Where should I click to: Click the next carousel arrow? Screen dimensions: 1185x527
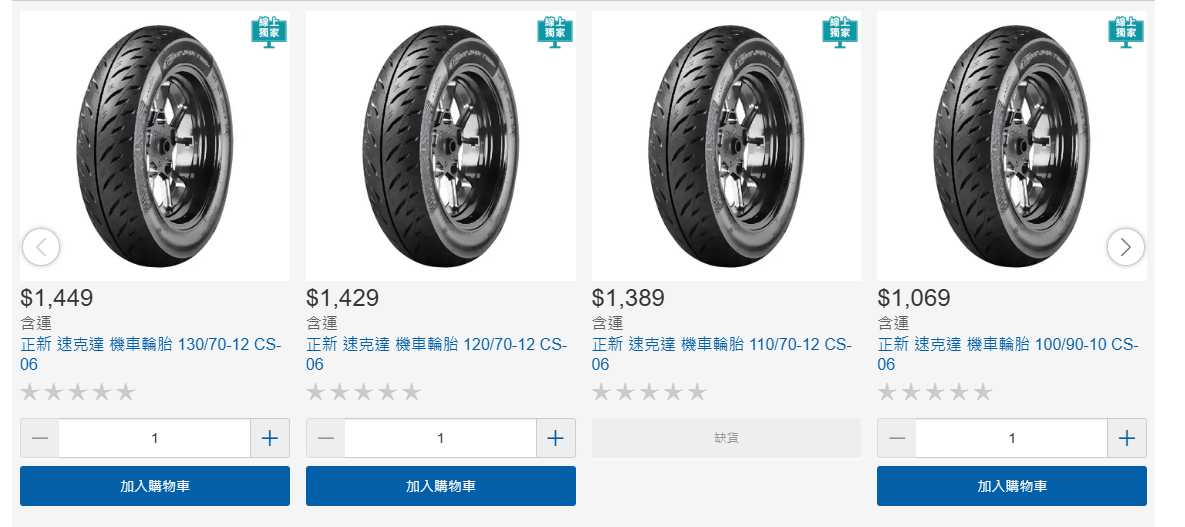click(x=1126, y=246)
